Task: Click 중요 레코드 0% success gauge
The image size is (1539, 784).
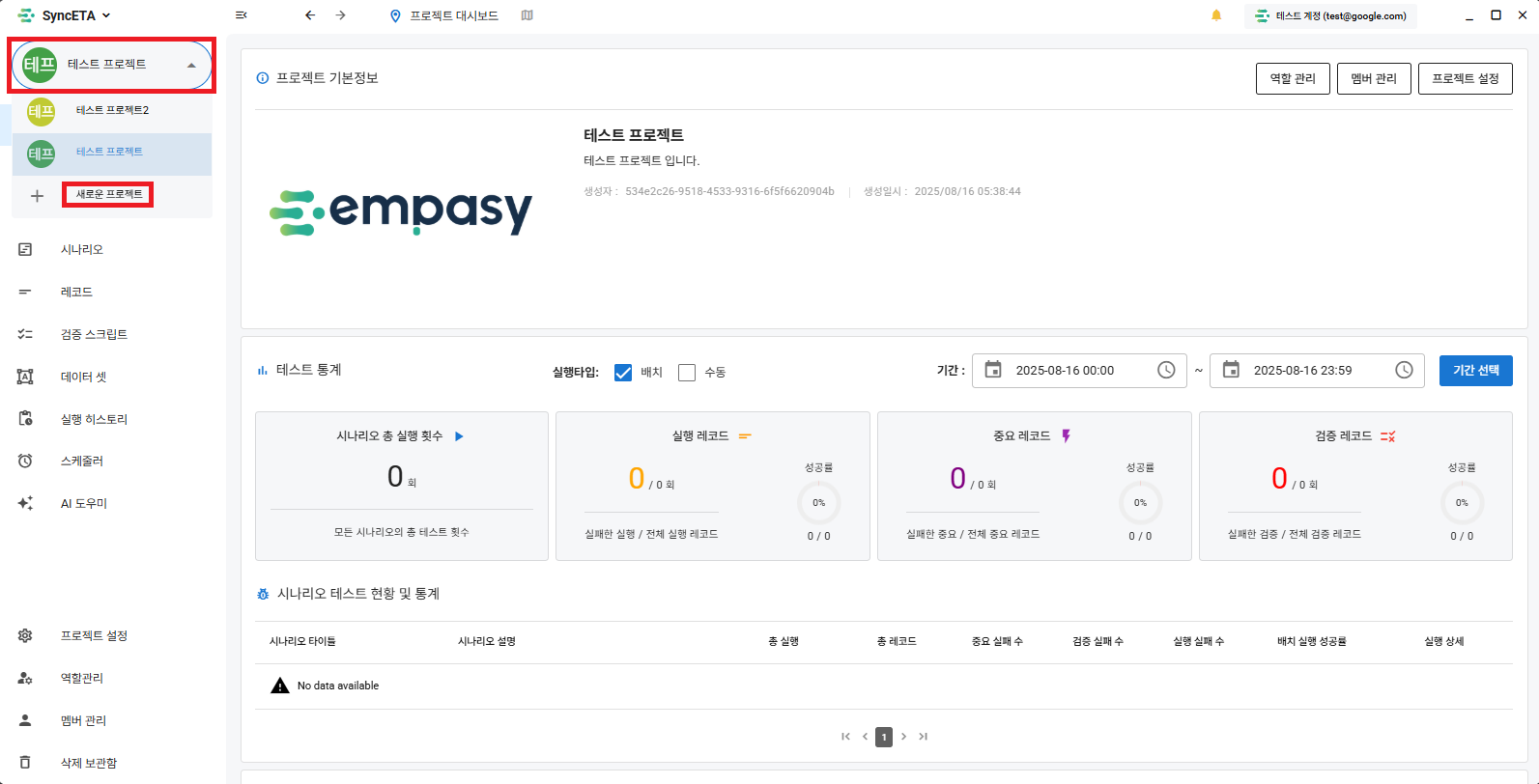Action: 1140,502
